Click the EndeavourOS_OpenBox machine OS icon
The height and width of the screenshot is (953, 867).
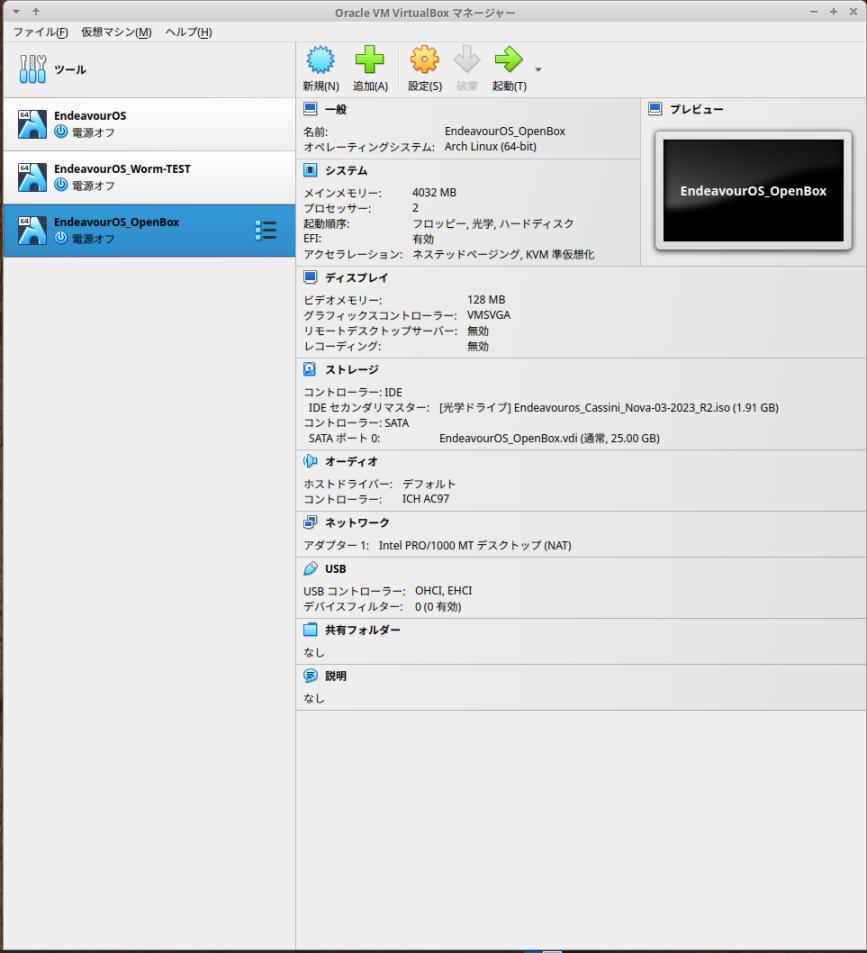tap(32, 230)
